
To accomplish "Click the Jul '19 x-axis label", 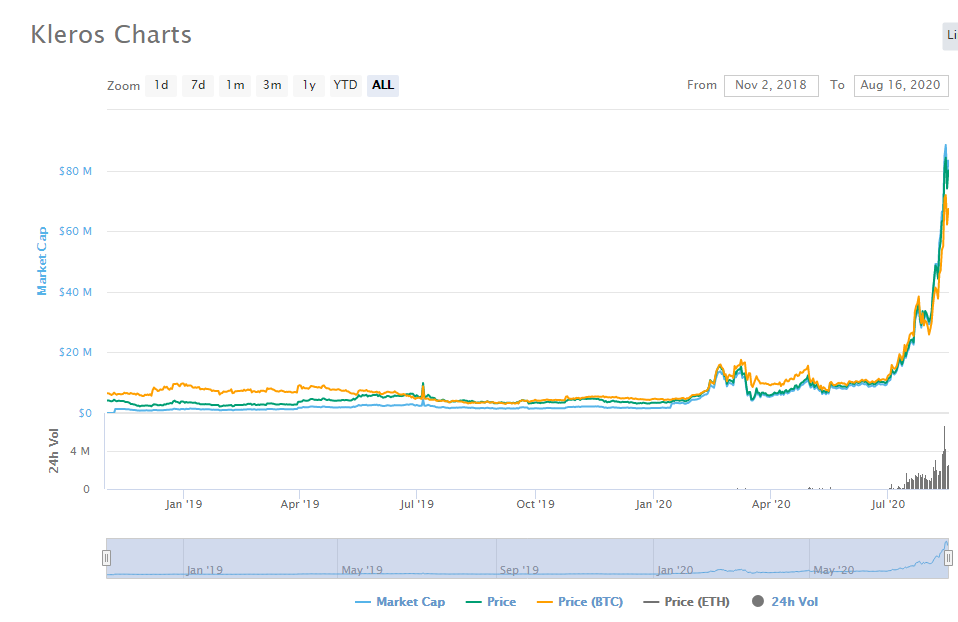I will 417,504.
